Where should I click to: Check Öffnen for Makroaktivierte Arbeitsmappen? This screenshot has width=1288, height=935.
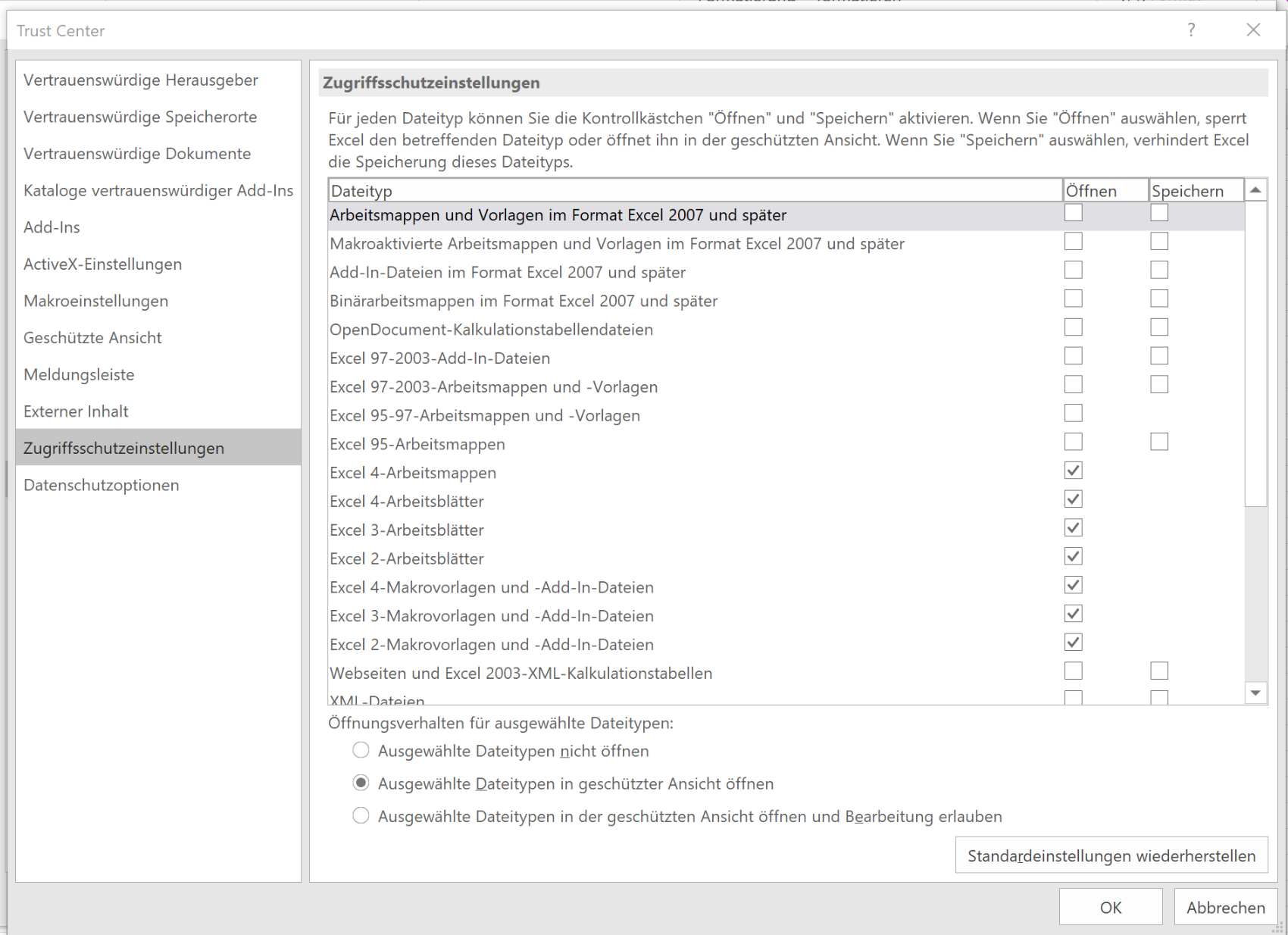point(1074,242)
